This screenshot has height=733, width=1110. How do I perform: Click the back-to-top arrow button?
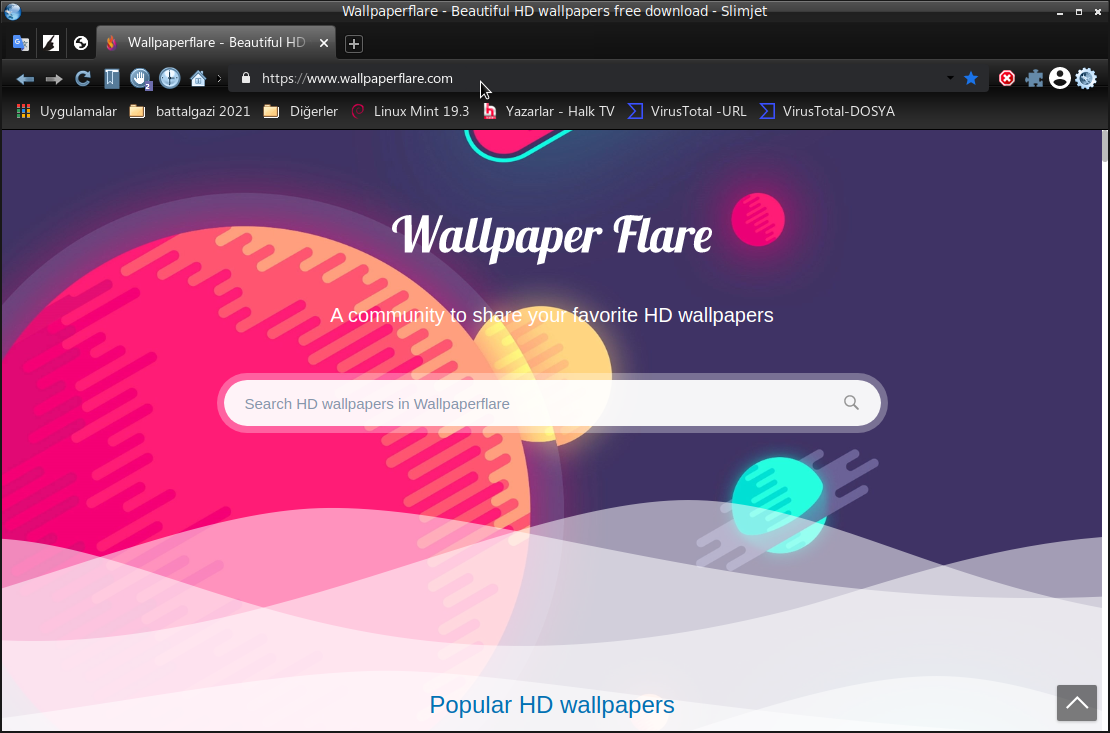[x=1077, y=703]
